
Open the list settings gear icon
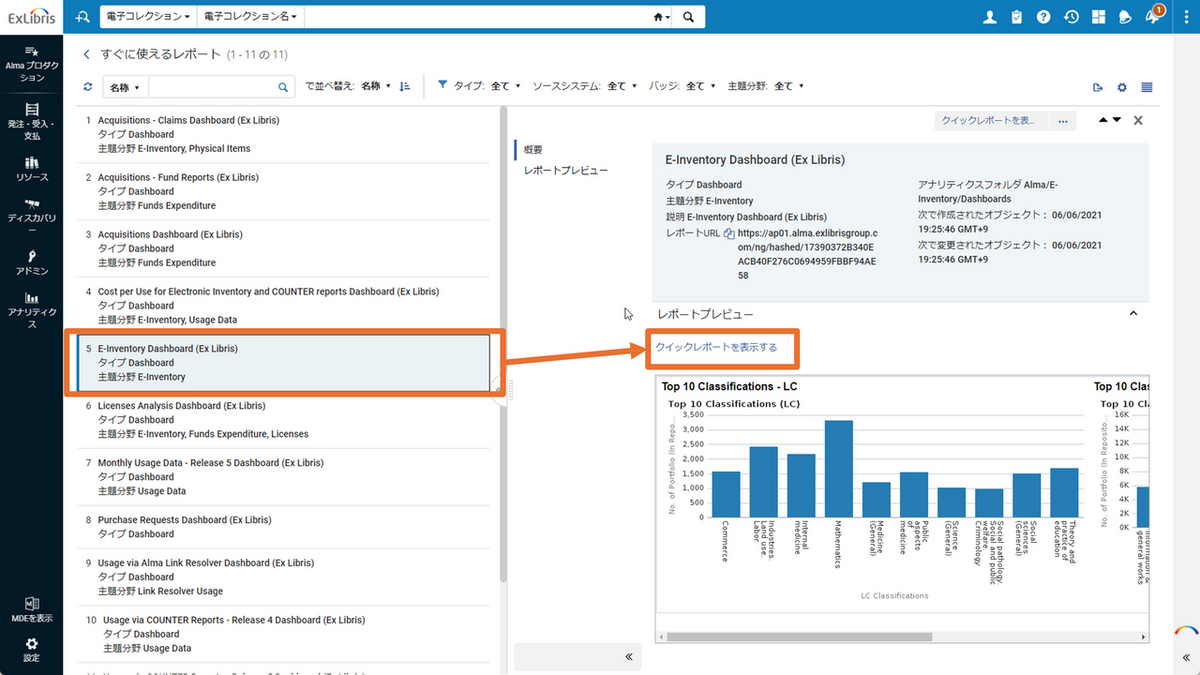coord(1122,87)
